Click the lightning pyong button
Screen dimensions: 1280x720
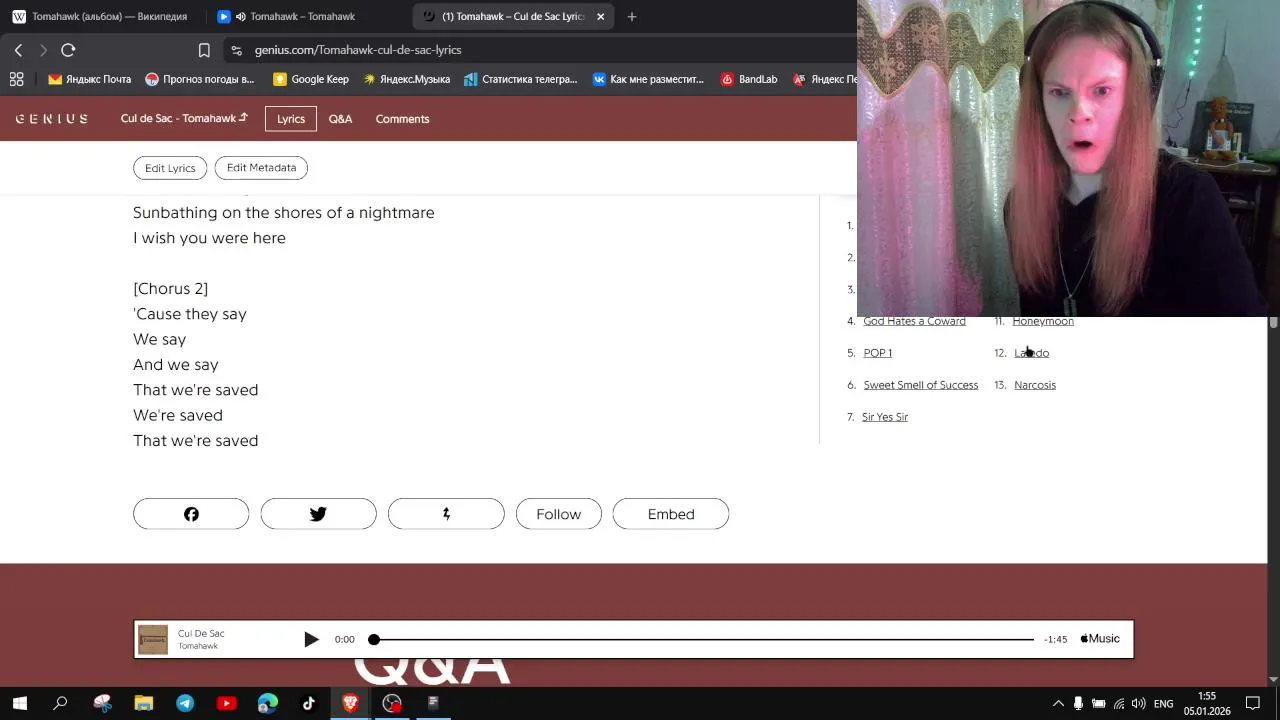point(446,514)
